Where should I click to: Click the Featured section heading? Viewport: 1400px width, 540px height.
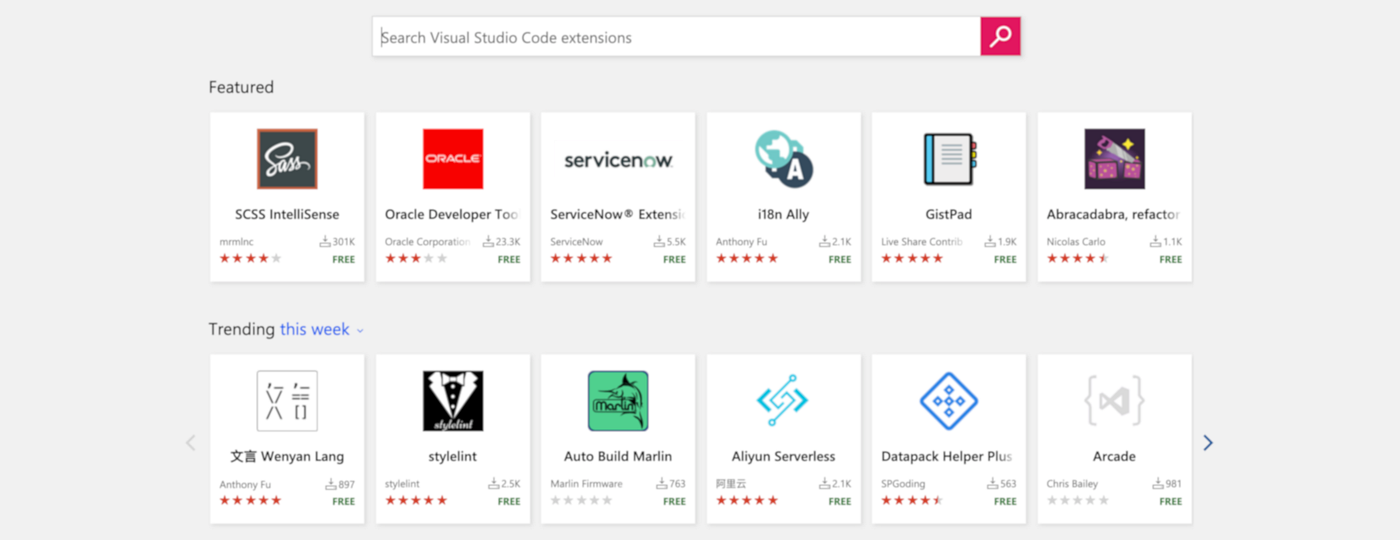point(241,87)
